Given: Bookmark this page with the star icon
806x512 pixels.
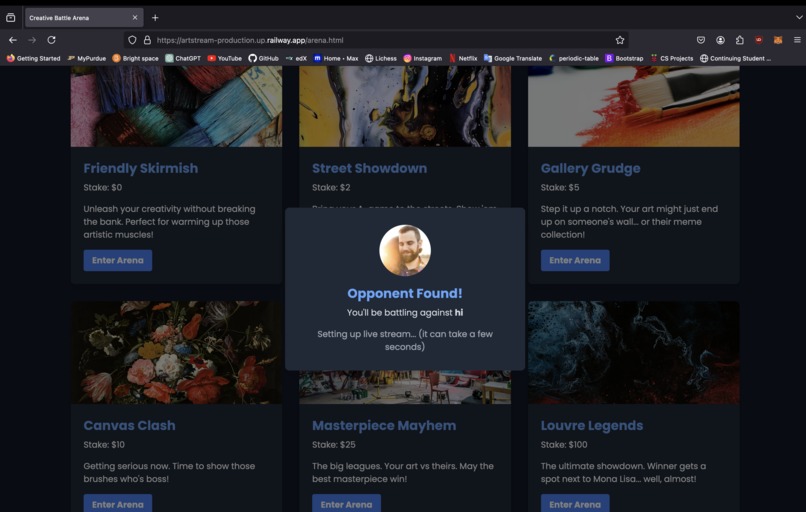Looking at the screenshot, I should [620, 40].
